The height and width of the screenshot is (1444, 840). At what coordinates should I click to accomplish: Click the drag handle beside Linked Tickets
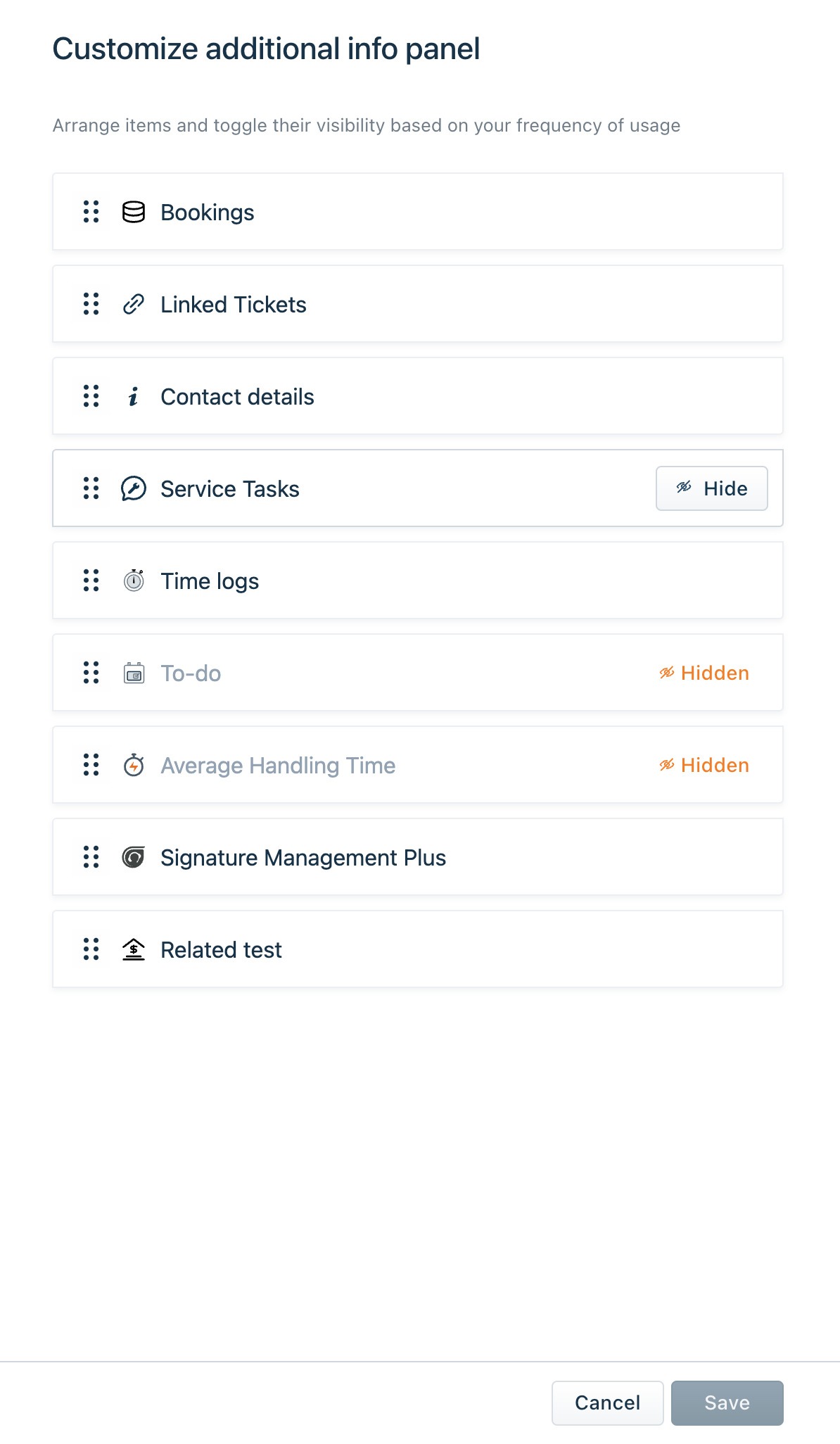(91, 304)
